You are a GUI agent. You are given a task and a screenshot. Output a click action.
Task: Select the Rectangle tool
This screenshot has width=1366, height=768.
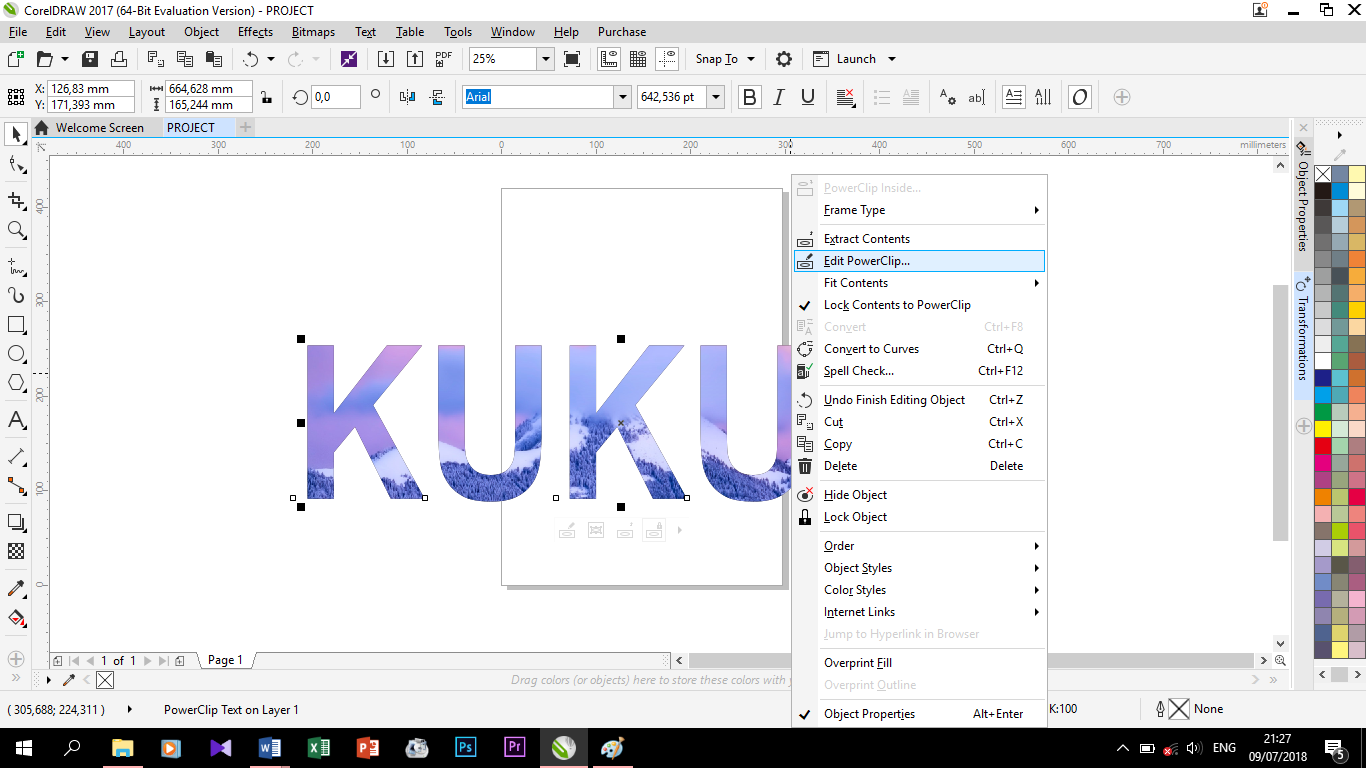click(15, 324)
